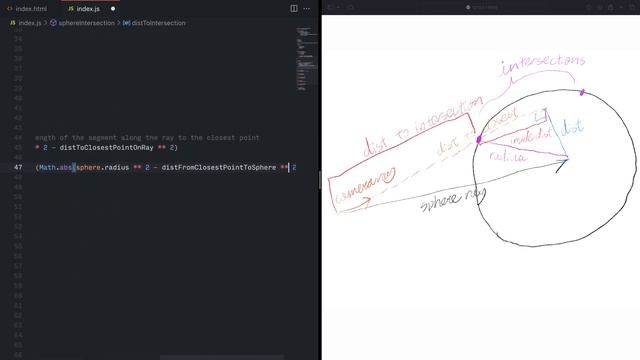Split the editor with the split icon

(x=294, y=8)
